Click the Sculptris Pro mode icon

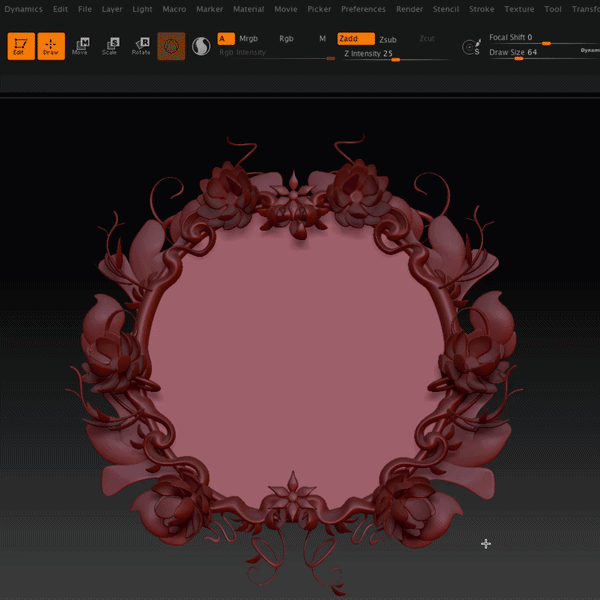pos(201,46)
